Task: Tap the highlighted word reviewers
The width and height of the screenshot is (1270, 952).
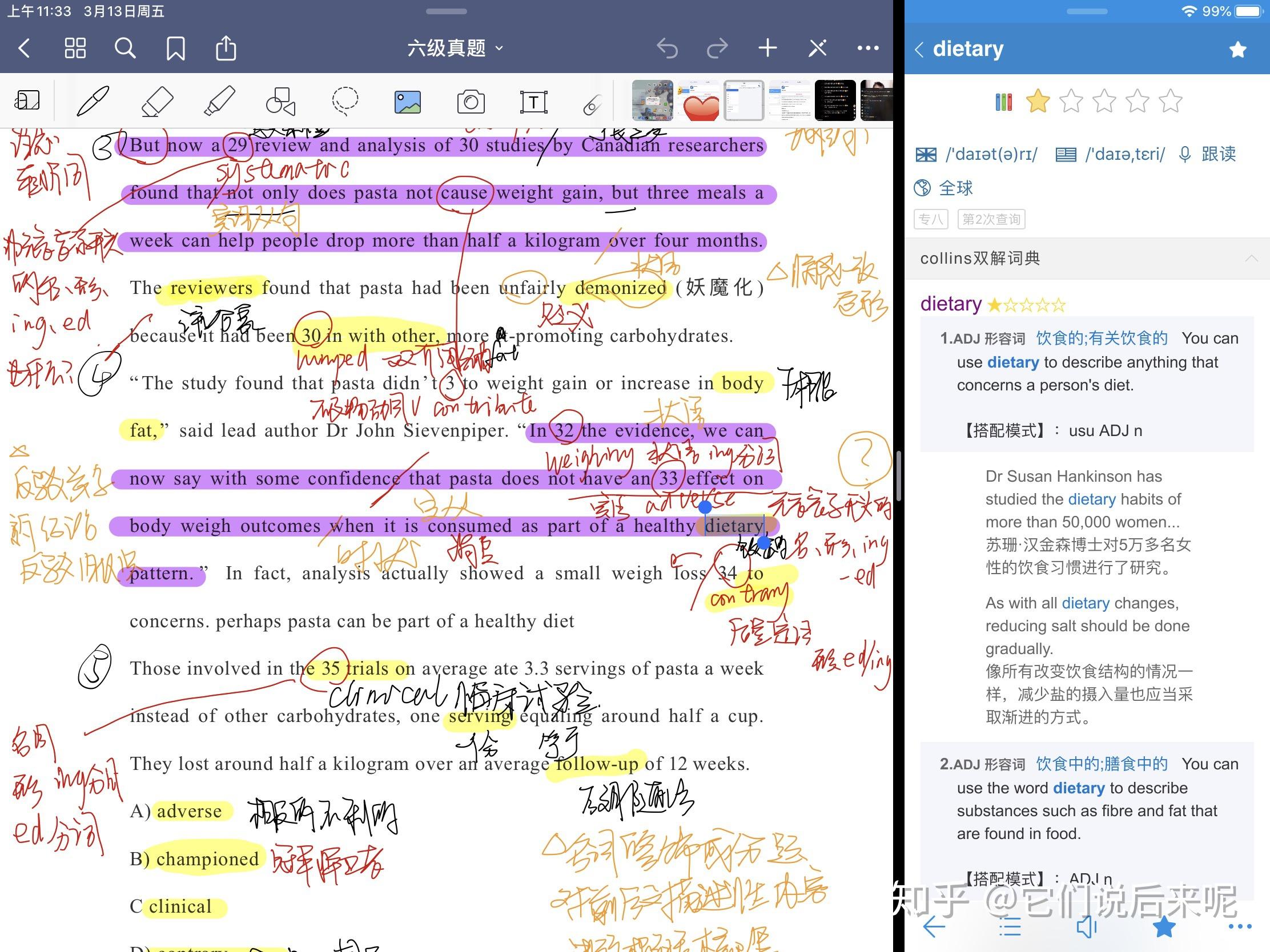Action: point(211,288)
